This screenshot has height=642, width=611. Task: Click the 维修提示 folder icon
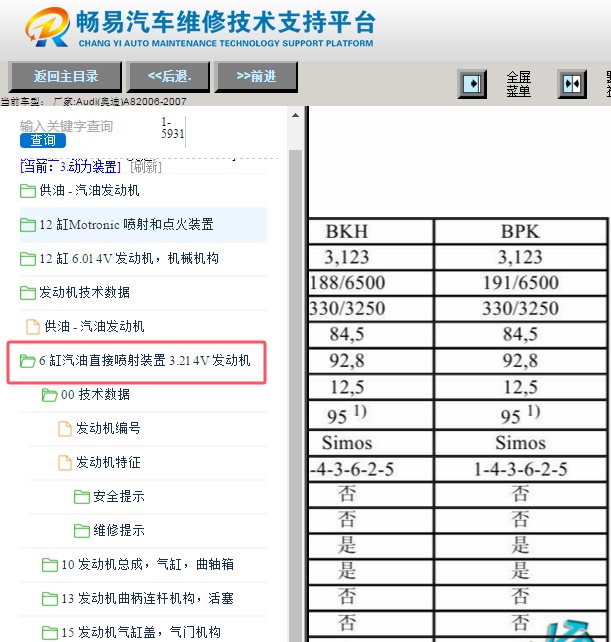point(81,531)
